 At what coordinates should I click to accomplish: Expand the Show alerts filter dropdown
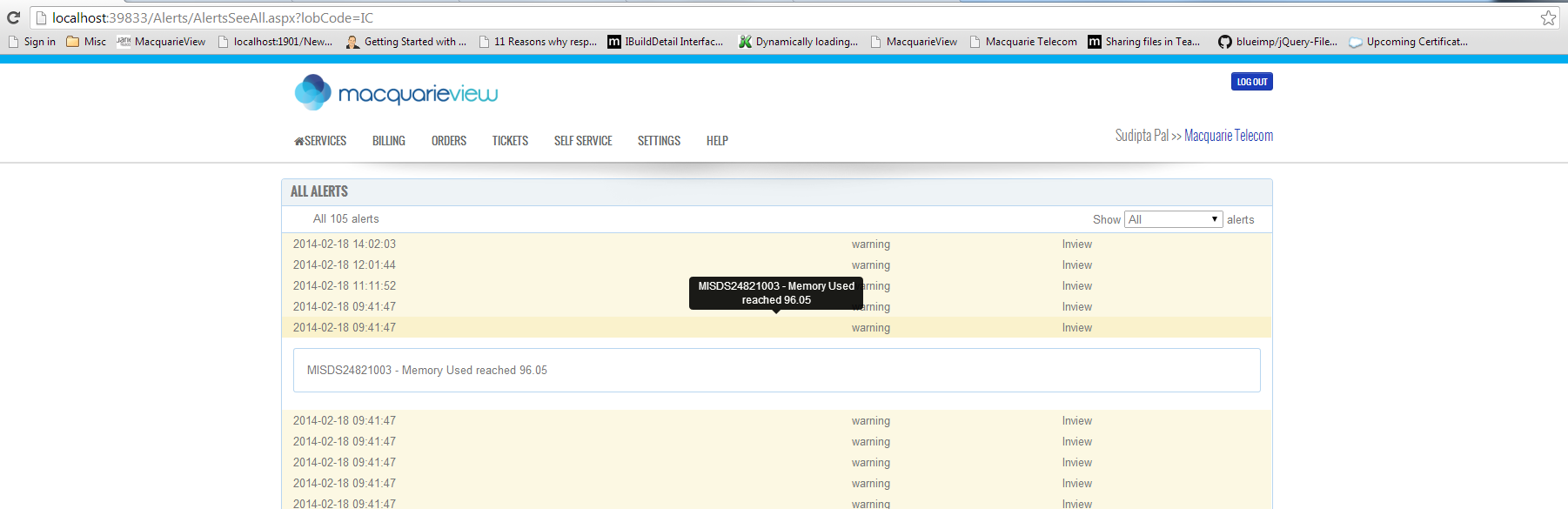(x=1173, y=219)
